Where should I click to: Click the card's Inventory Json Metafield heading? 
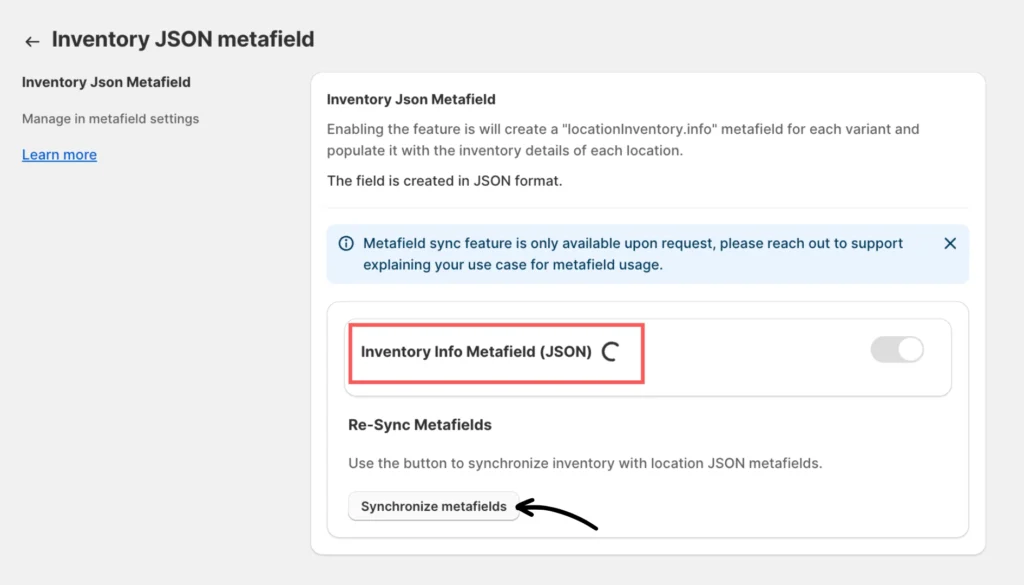coord(411,99)
